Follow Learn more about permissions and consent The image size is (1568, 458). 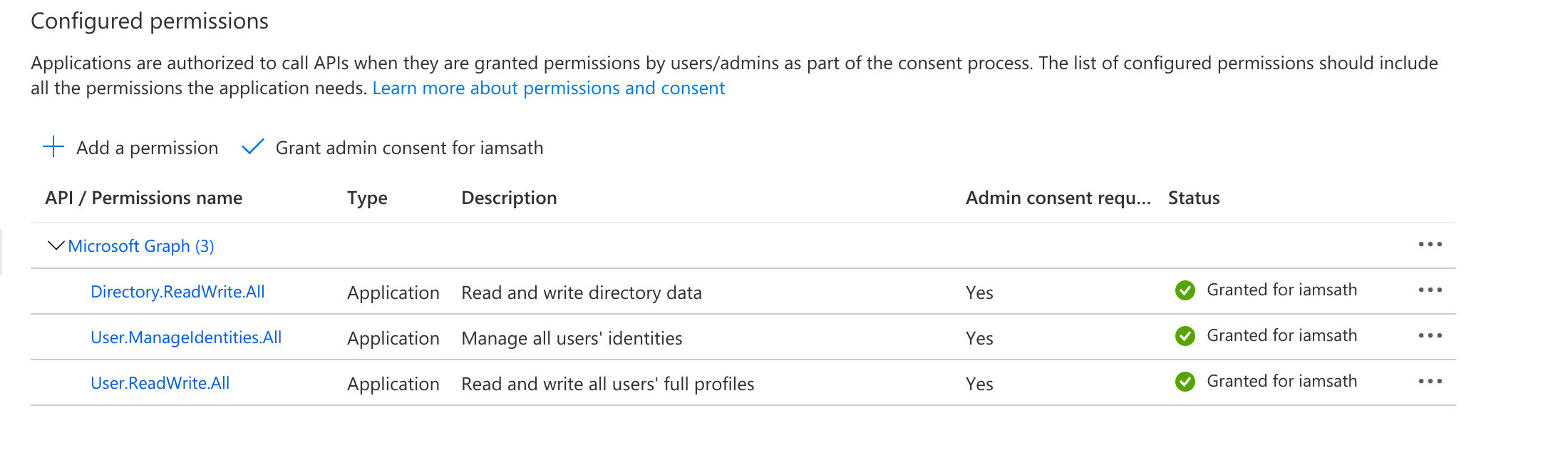(x=548, y=88)
